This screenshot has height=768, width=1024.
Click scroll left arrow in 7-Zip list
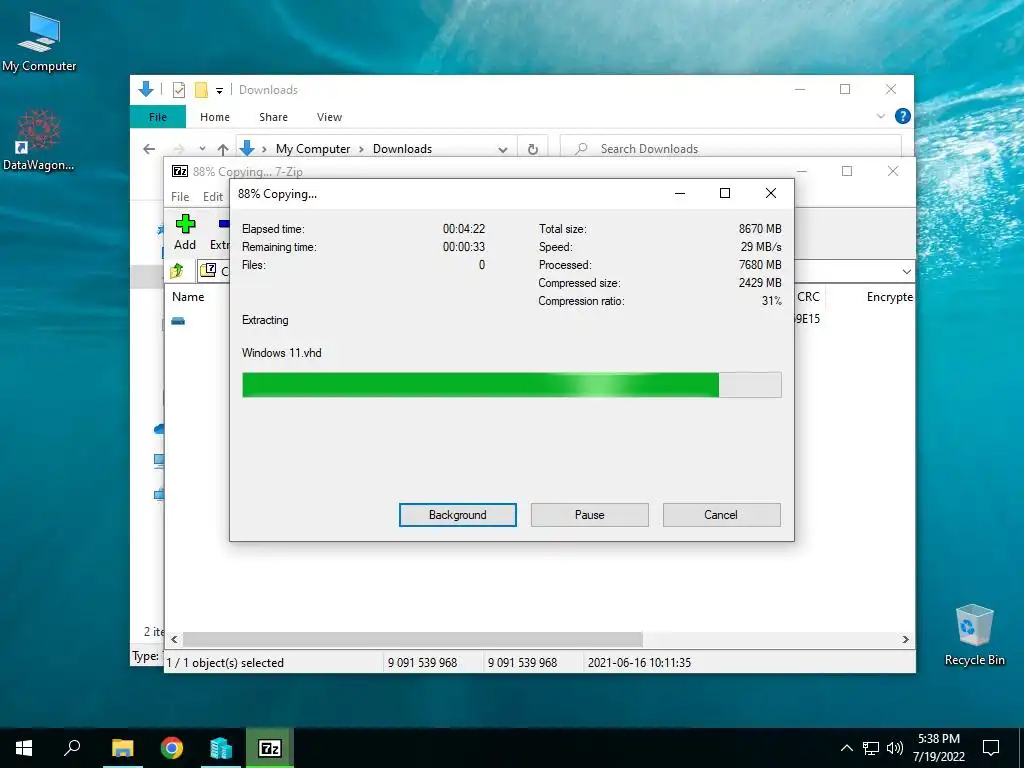click(x=174, y=639)
